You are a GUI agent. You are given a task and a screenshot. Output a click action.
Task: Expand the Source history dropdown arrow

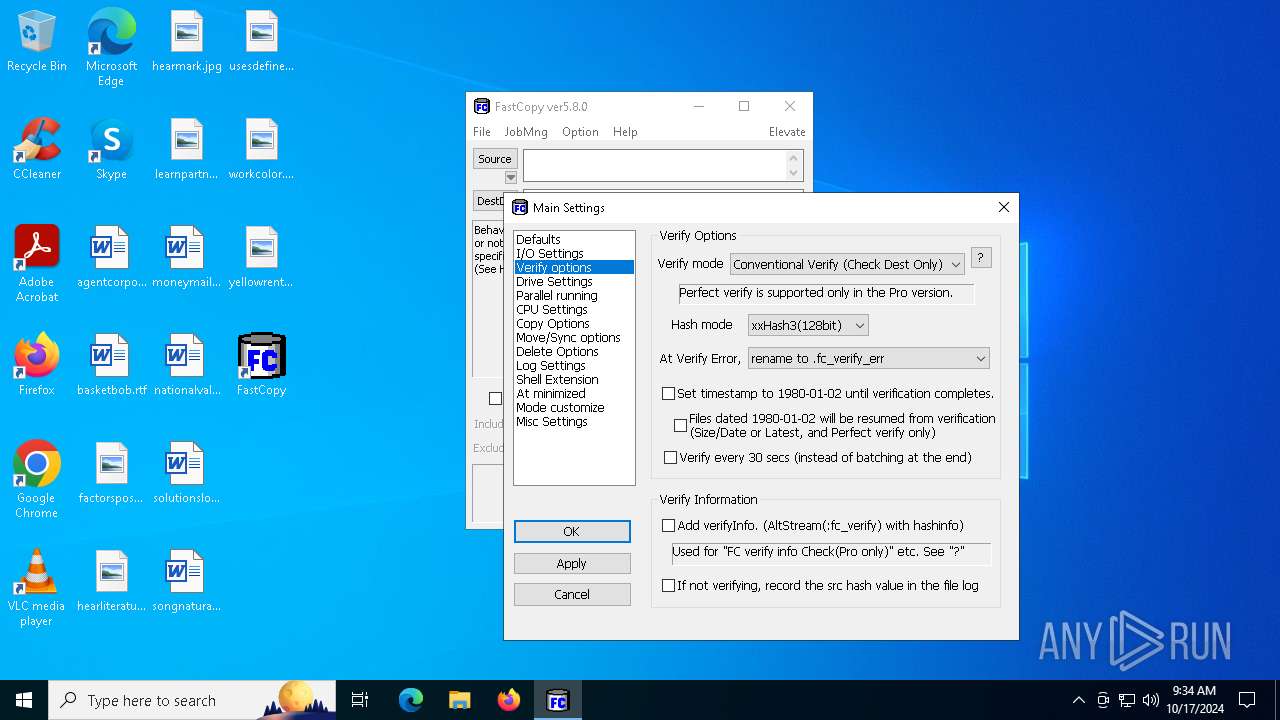(511, 178)
